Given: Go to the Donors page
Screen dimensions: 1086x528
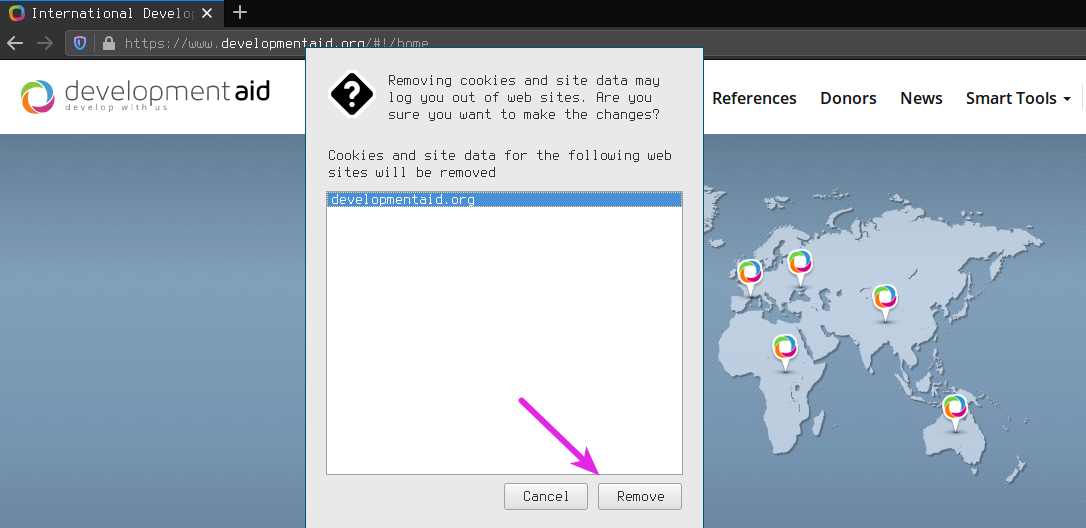Looking at the screenshot, I should pos(848,98).
